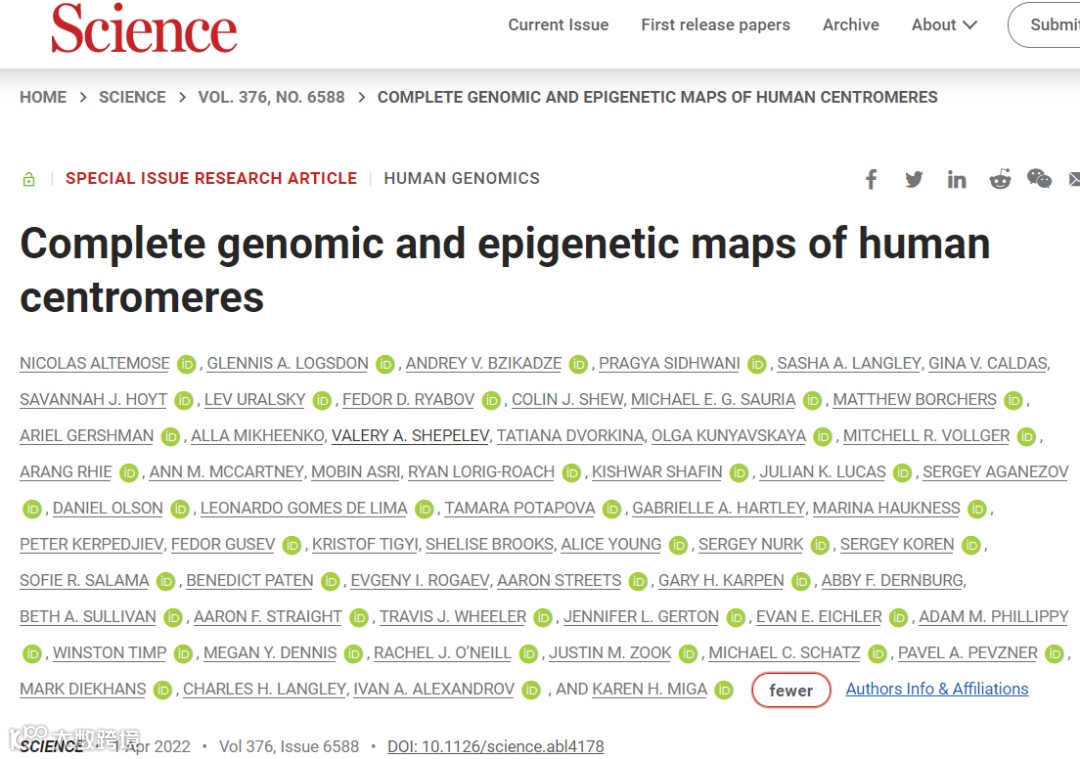Click the open access lock icon
The image size is (1080, 759).
click(29, 179)
